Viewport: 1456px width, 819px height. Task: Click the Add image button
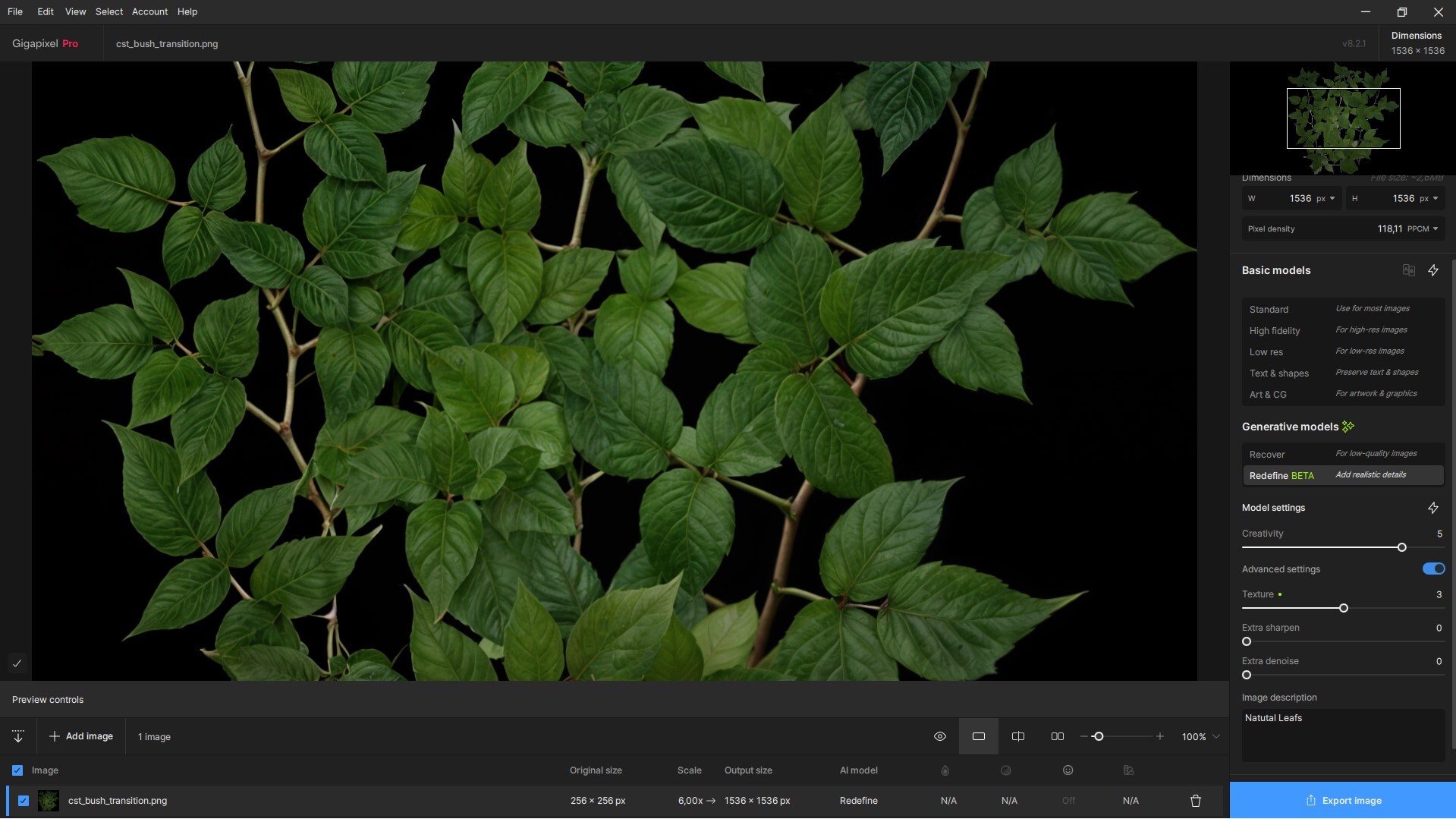[81, 736]
